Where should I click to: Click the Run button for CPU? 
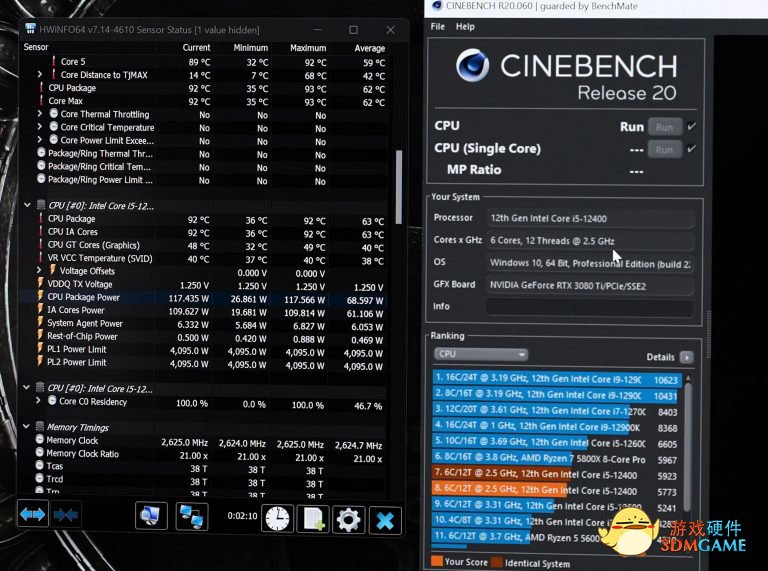pos(665,127)
